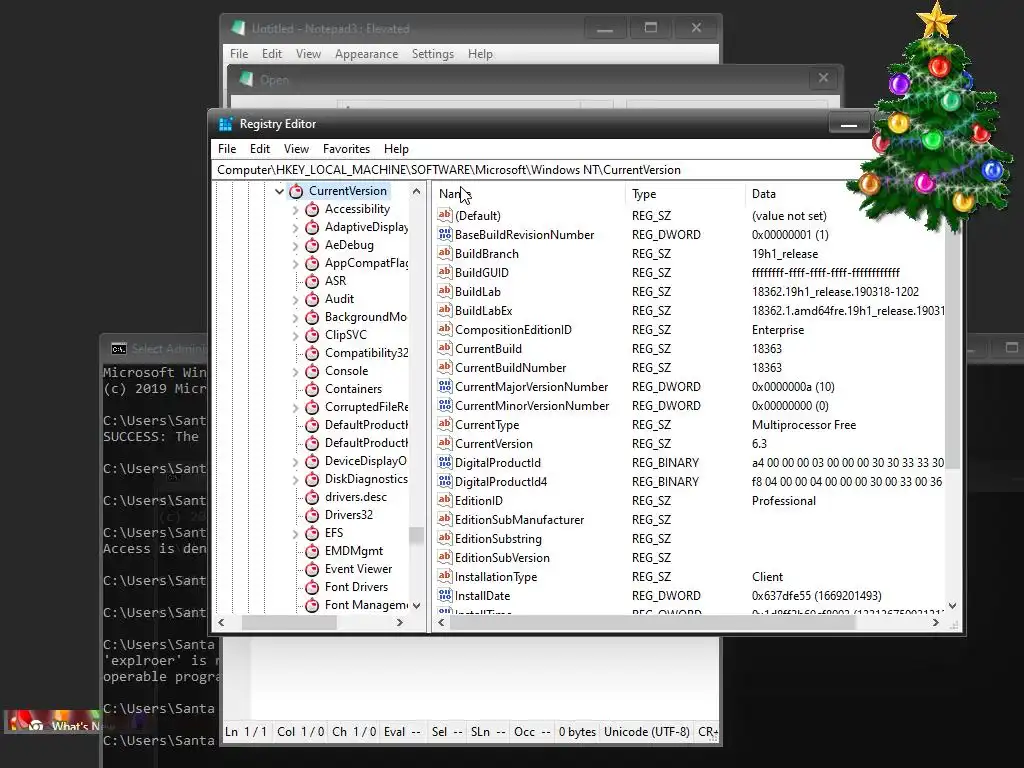Click the values pane horizontal scroll right arrow
This screenshot has width=1024, height=768.
point(935,623)
